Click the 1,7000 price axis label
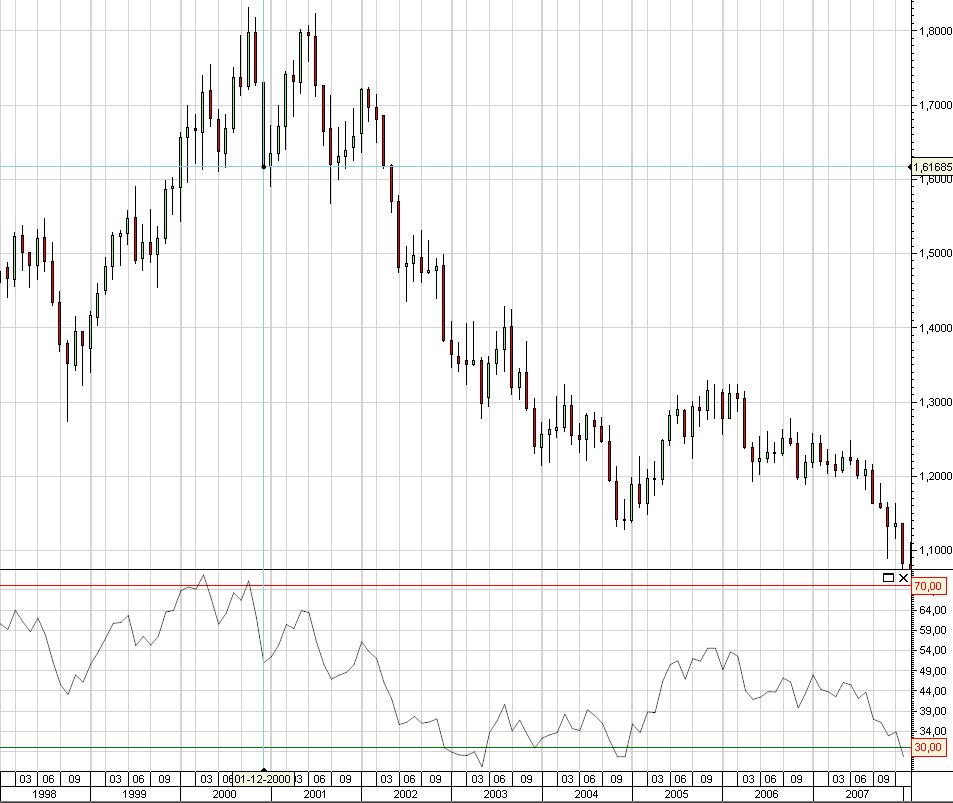The image size is (953, 803). [x=935, y=105]
